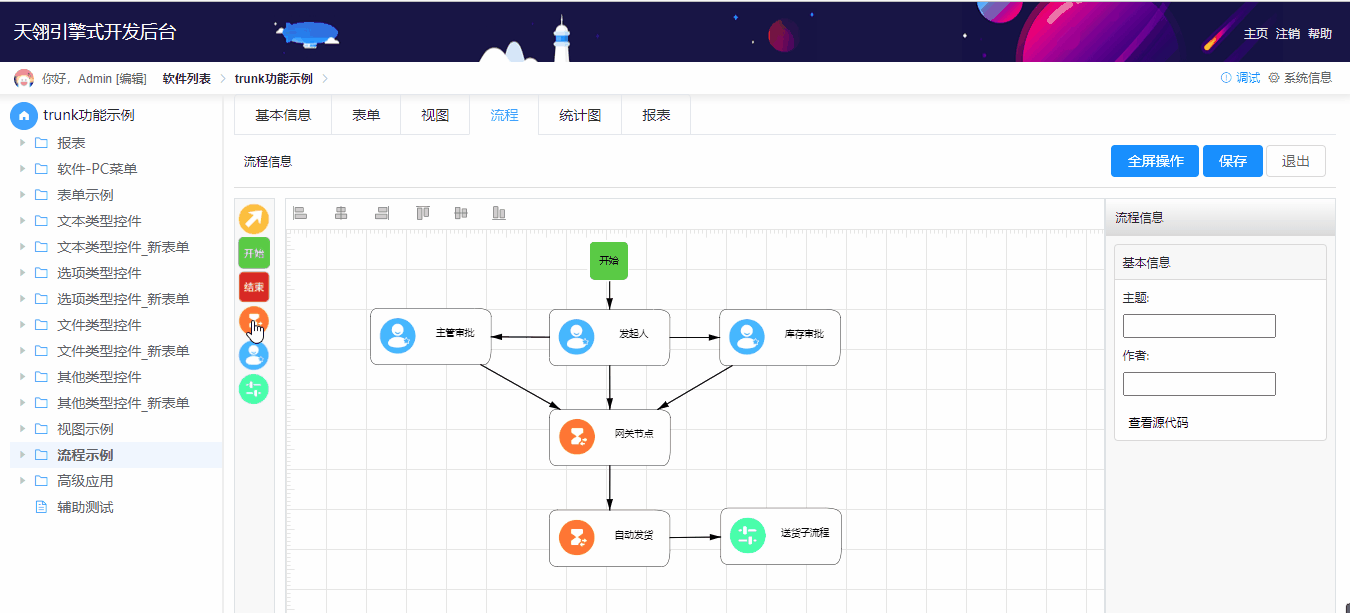Click the 保存 save button
1350x613 pixels.
click(x=1232, y=160)
